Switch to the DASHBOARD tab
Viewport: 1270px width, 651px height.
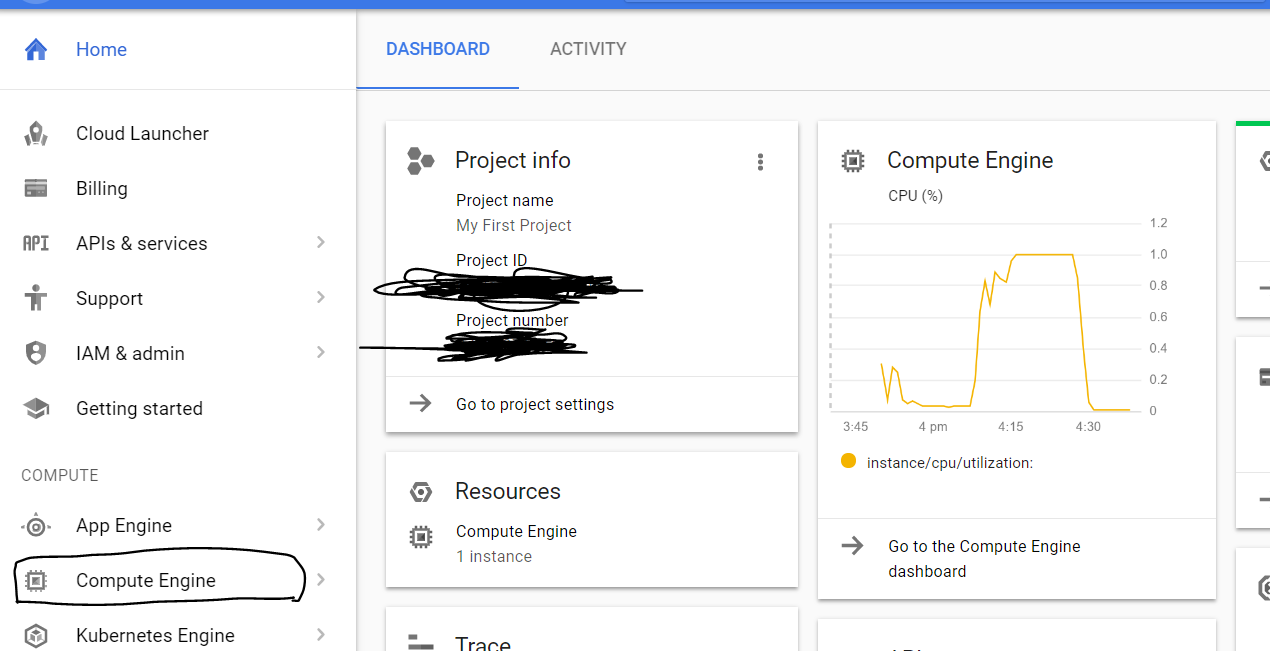(438, 49)
